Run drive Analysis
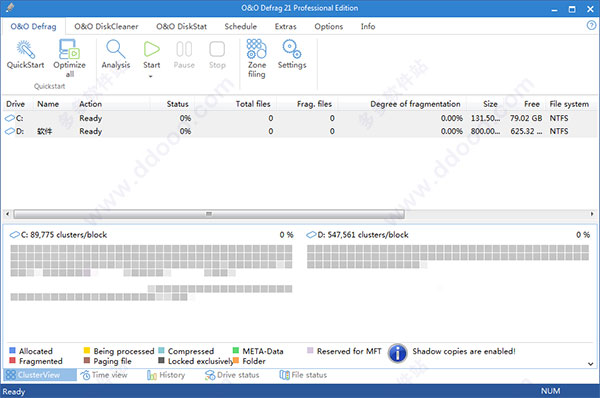 [116, 54]
